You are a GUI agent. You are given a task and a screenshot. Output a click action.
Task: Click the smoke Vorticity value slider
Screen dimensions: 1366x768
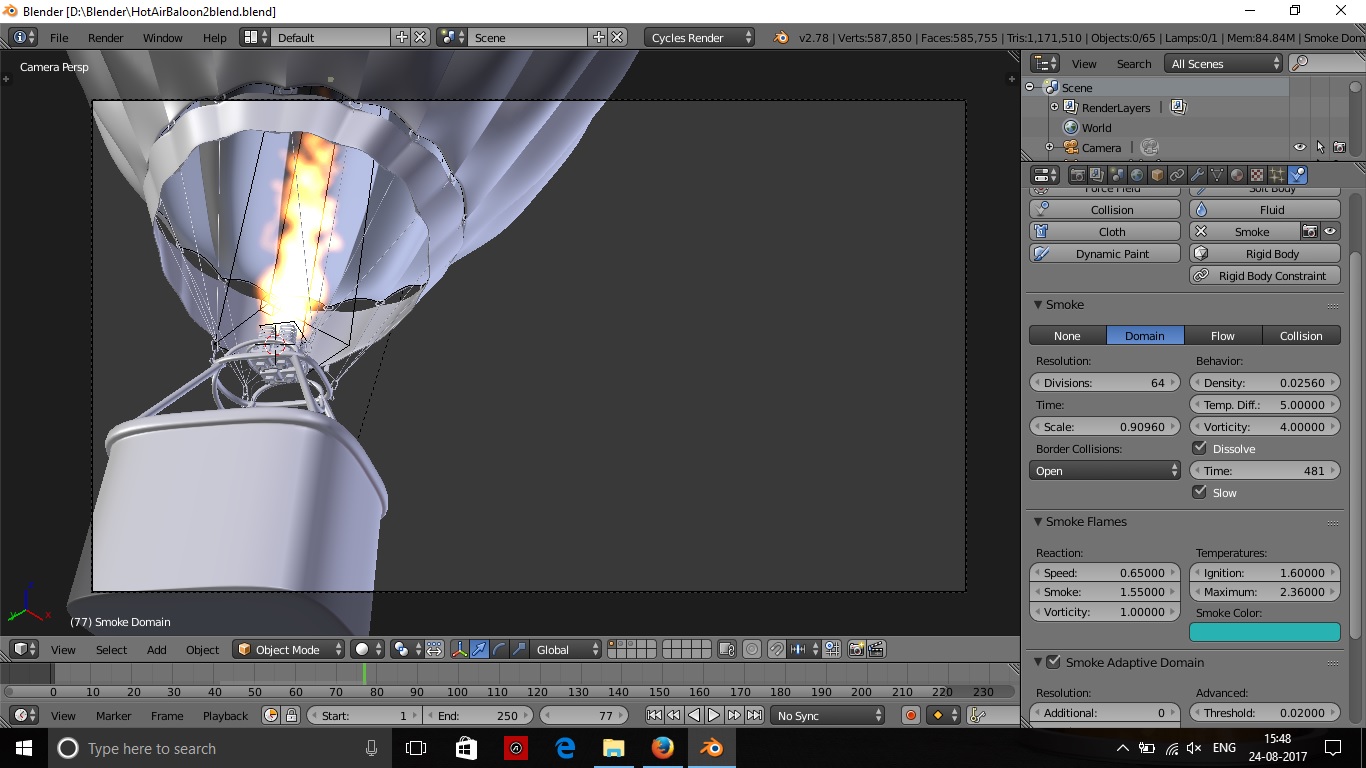[1265, 427]
